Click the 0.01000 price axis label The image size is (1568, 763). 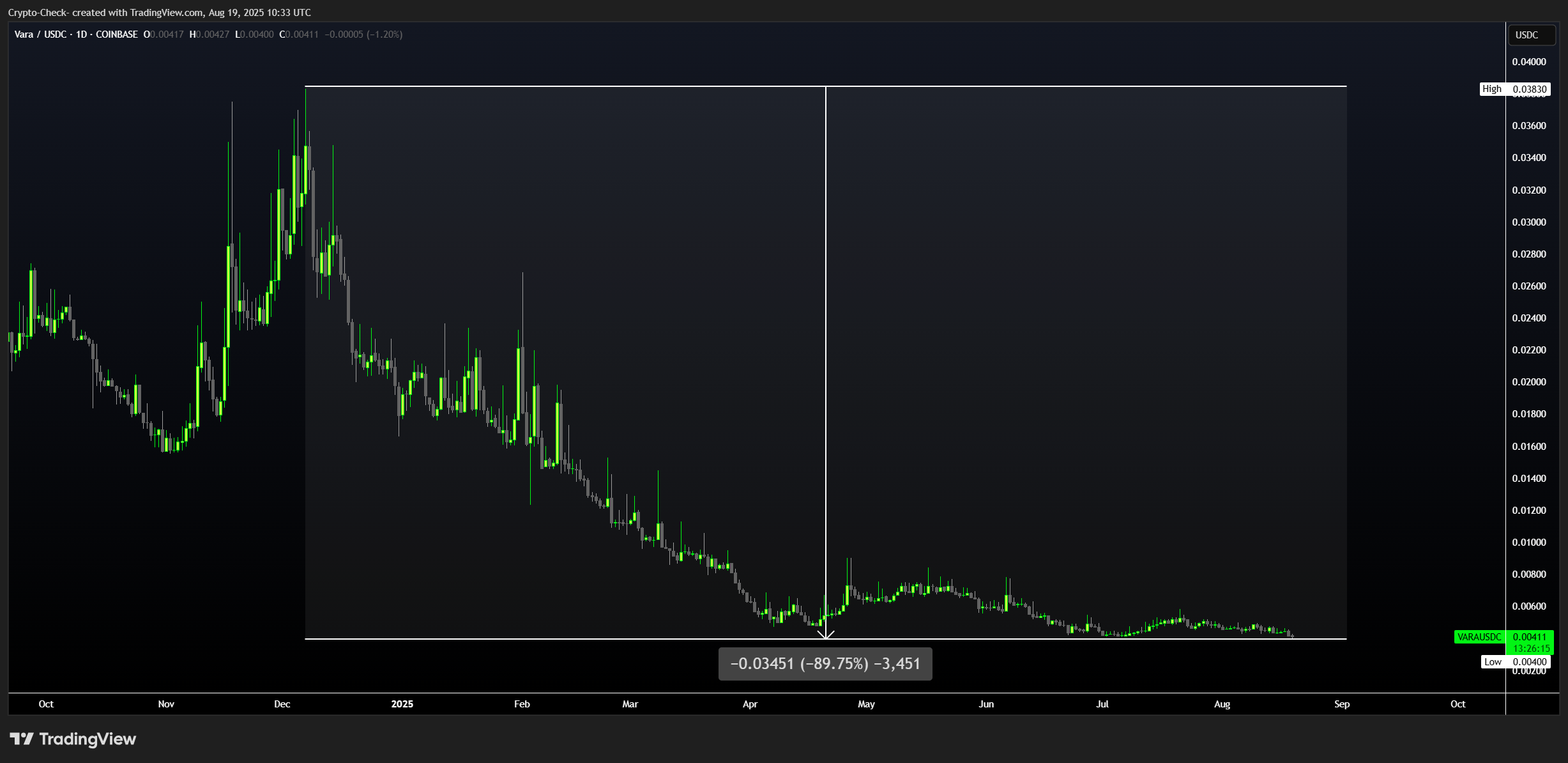(x=1529, y=543)
